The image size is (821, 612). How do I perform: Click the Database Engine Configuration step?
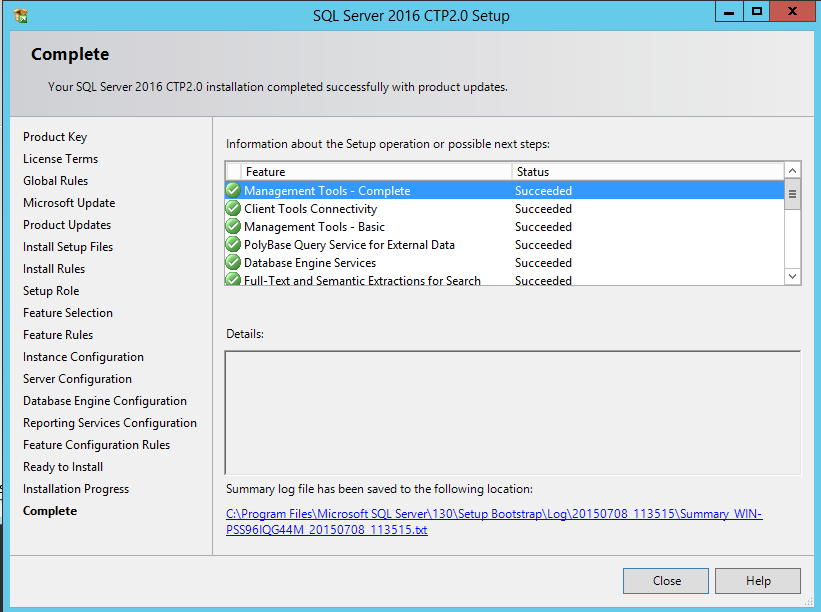tap(105, 401)
